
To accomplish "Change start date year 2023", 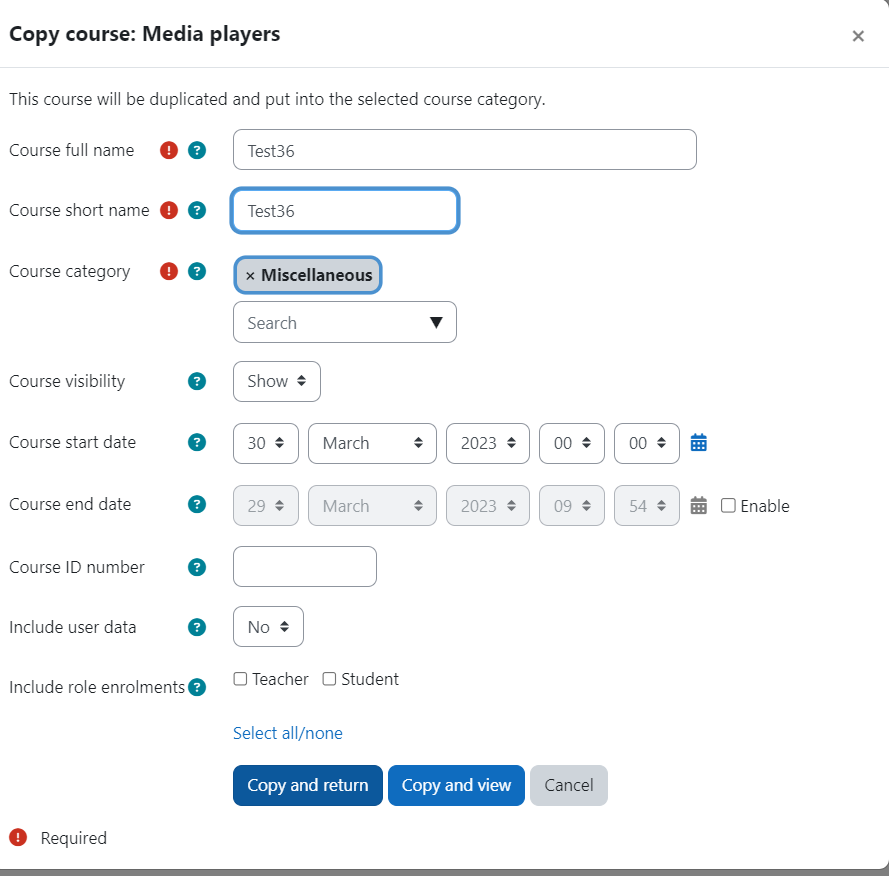I will (x=488, y=443).
